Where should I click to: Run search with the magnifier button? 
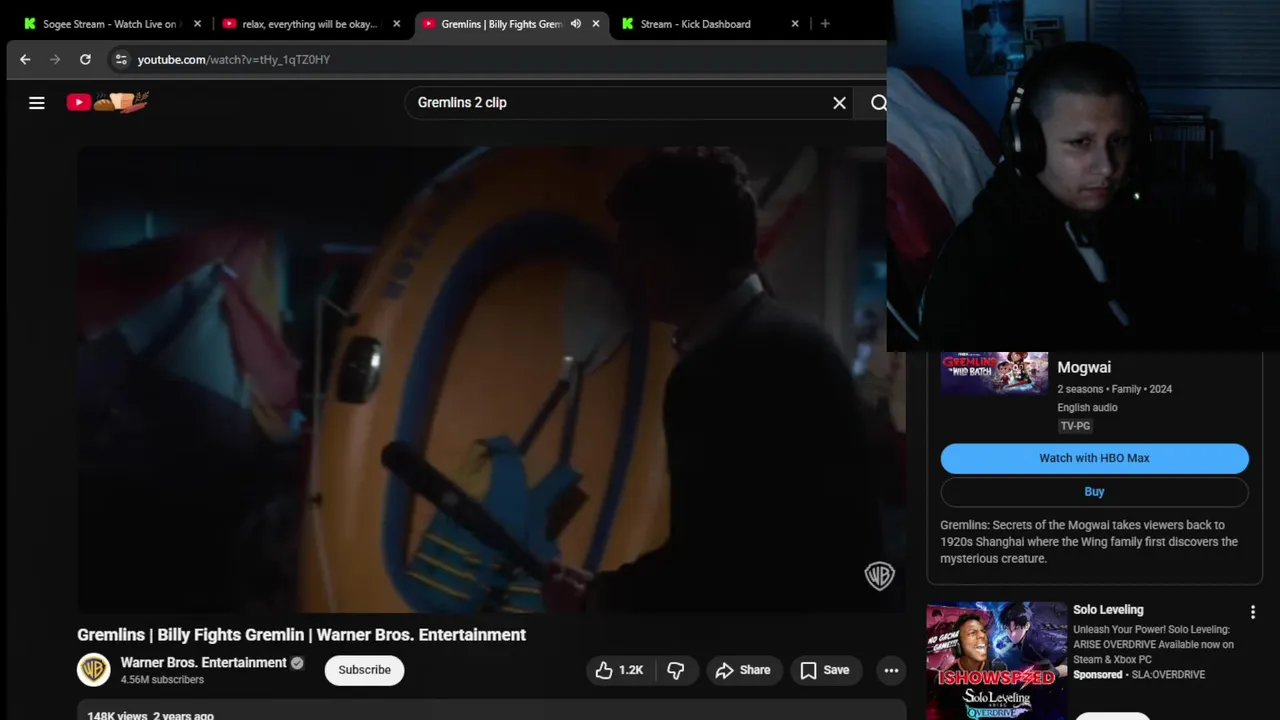click(x=878, y=102)
